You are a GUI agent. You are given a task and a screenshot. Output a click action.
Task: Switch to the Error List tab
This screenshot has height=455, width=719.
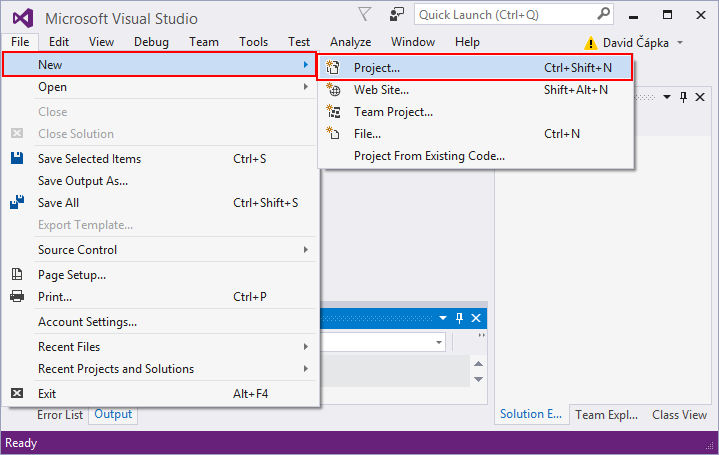(x=60, y=415)
